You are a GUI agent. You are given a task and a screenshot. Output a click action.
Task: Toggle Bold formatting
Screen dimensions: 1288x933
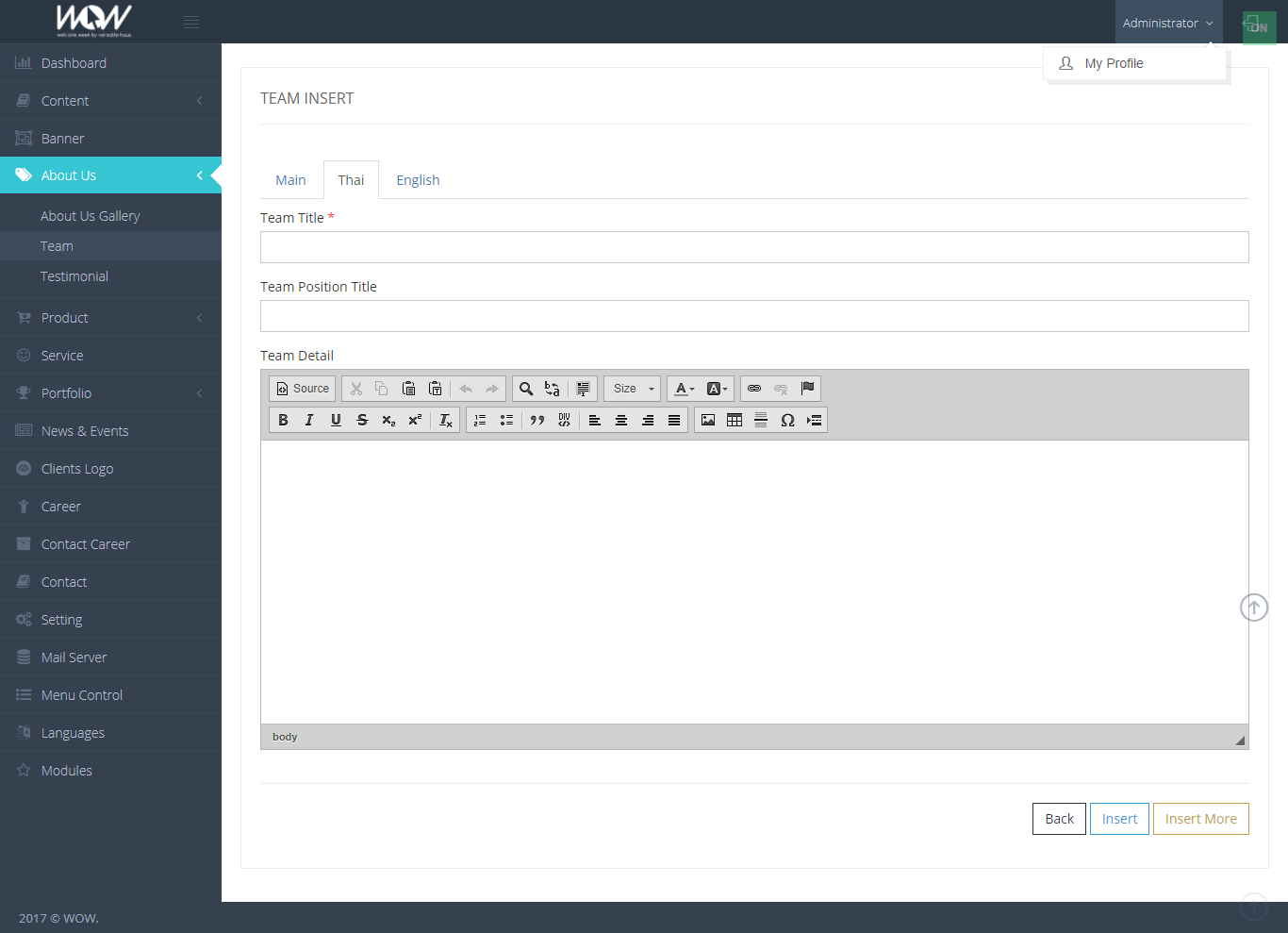283,421
